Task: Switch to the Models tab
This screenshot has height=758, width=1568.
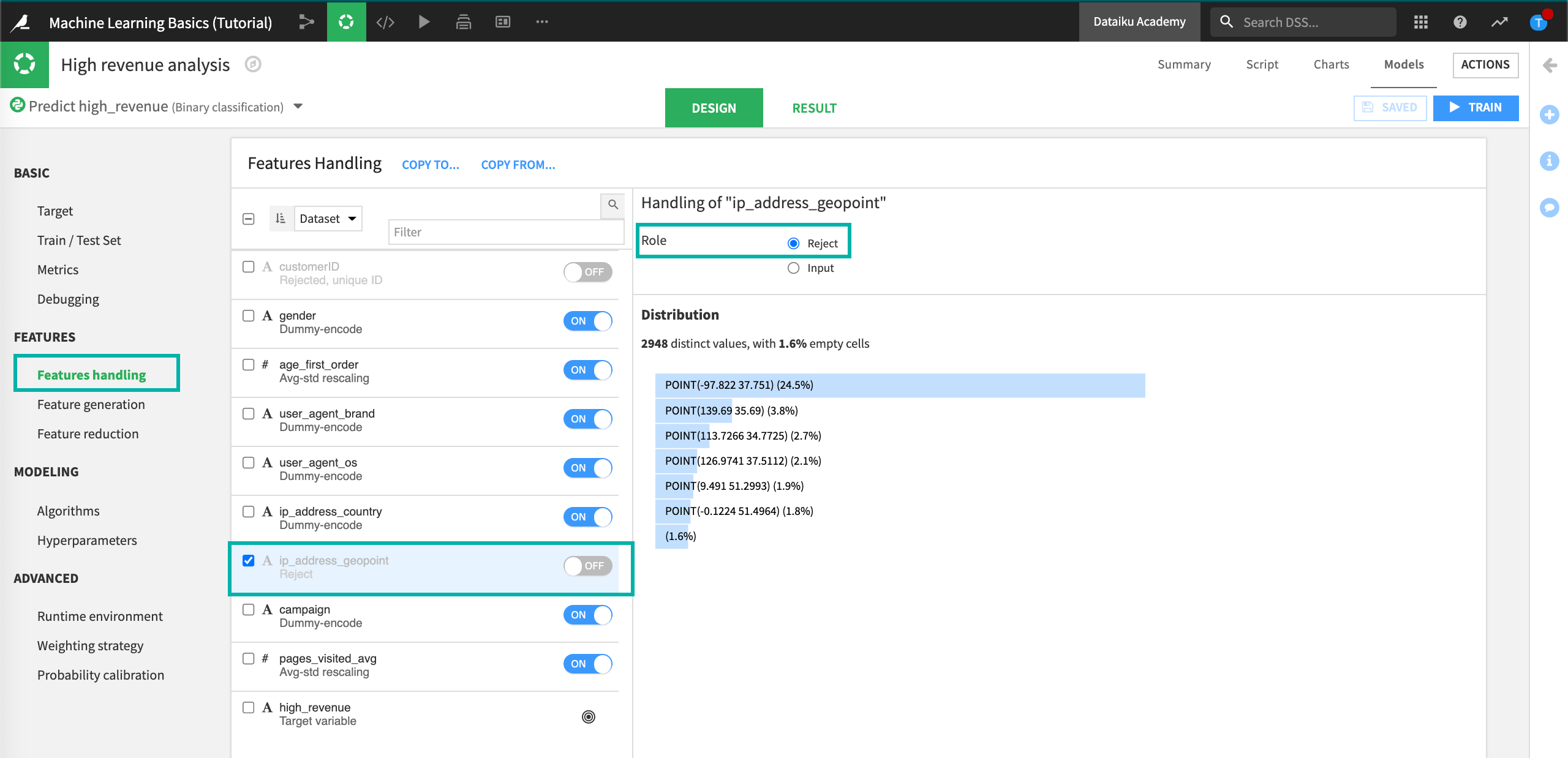Action: coord(1404,64)
